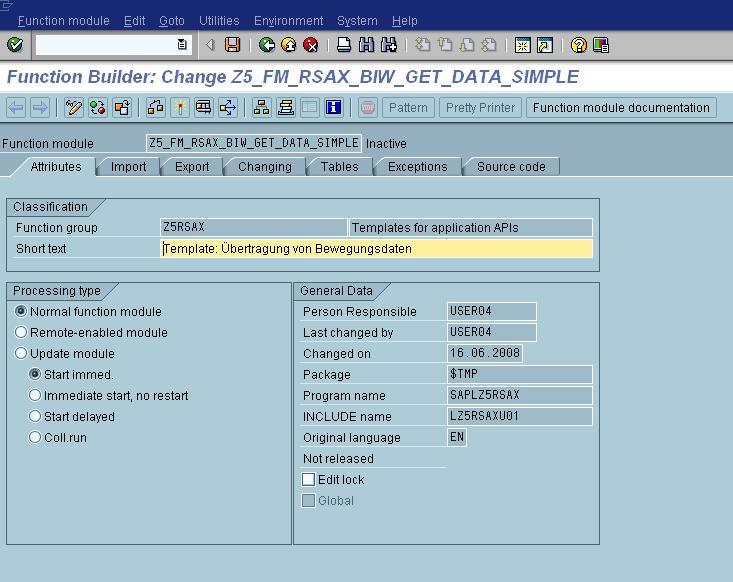
Task: Switch to the Changing tab
Action: coord(265,167)
